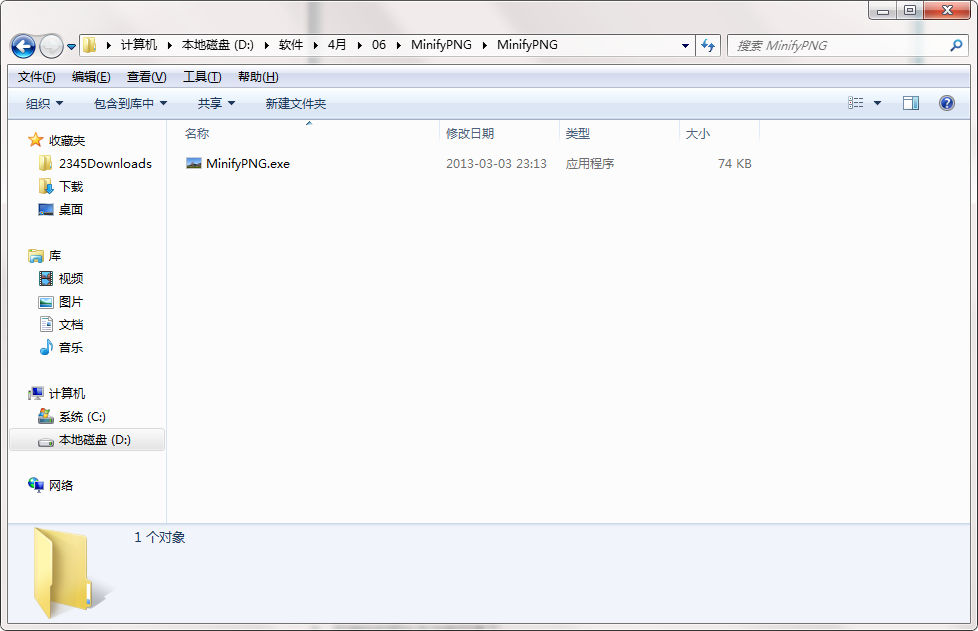
Task: Open the 文件(F) menu
Action: [36, 77]
